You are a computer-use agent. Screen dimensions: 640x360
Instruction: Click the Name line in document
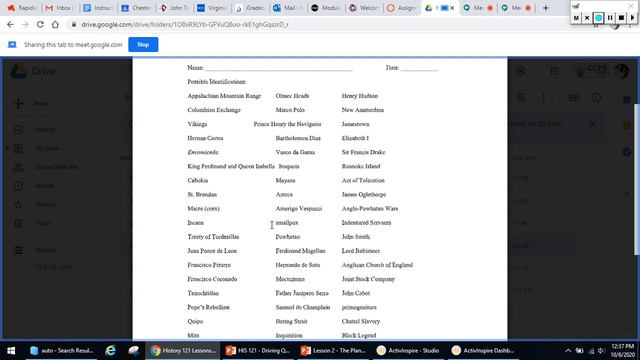tap(279, 68)
